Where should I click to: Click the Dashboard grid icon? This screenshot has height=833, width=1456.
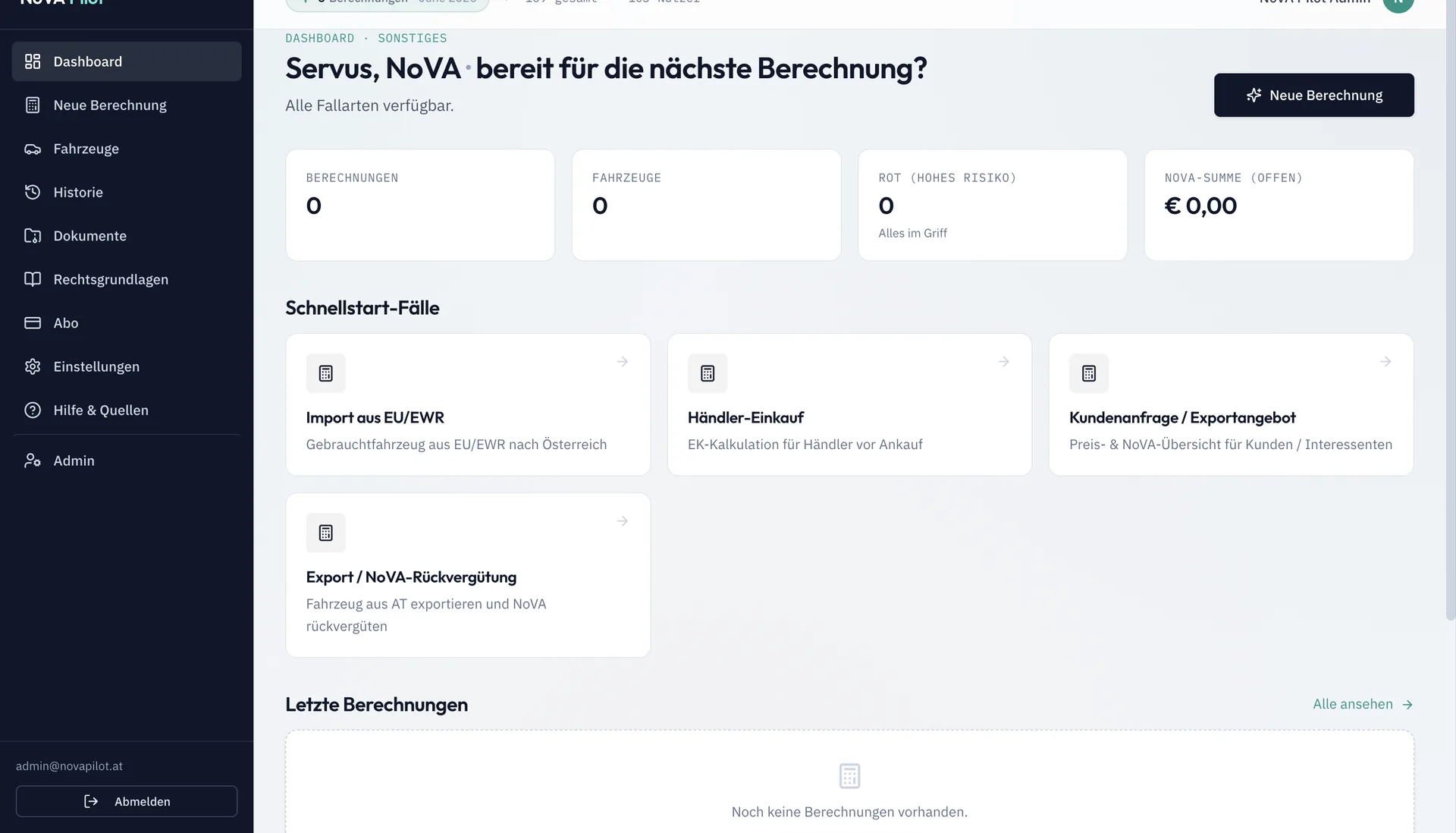[33, 61]
